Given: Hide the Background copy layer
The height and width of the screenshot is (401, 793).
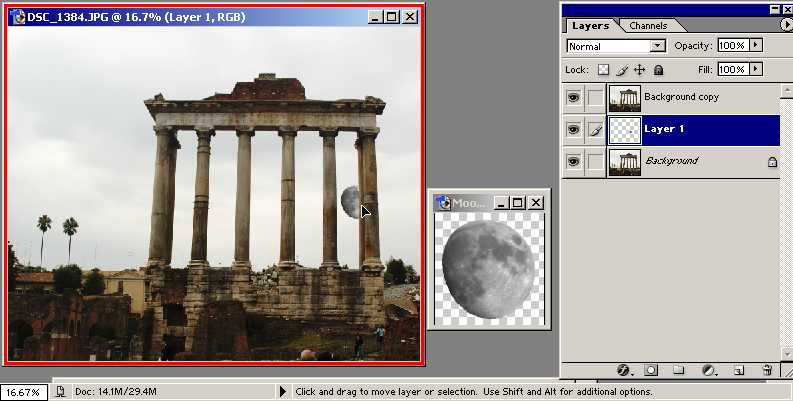Looking at the screenshot, I should 573,98.
